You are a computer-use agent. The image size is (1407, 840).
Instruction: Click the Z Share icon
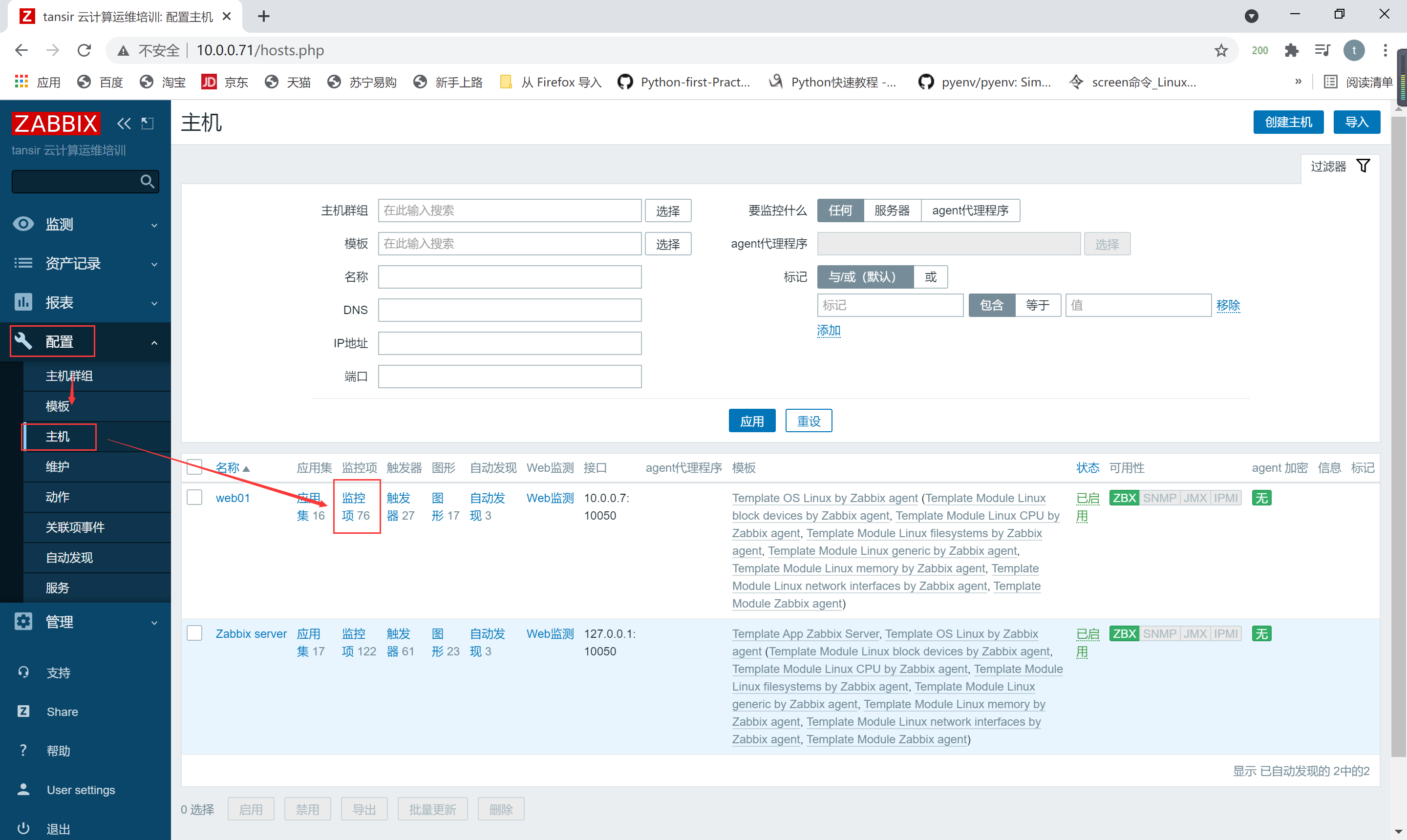click(23, 711)
